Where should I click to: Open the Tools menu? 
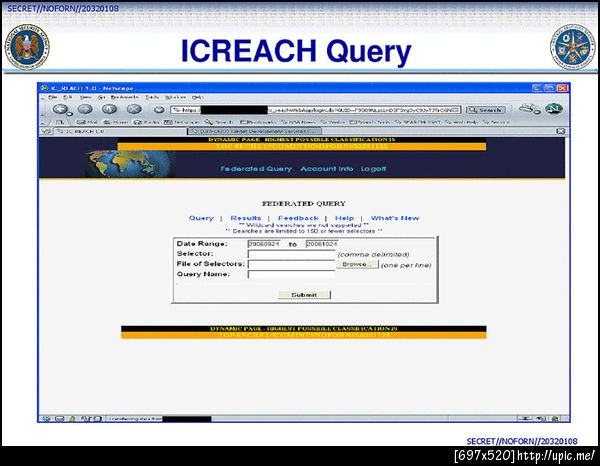pos(152,97)
